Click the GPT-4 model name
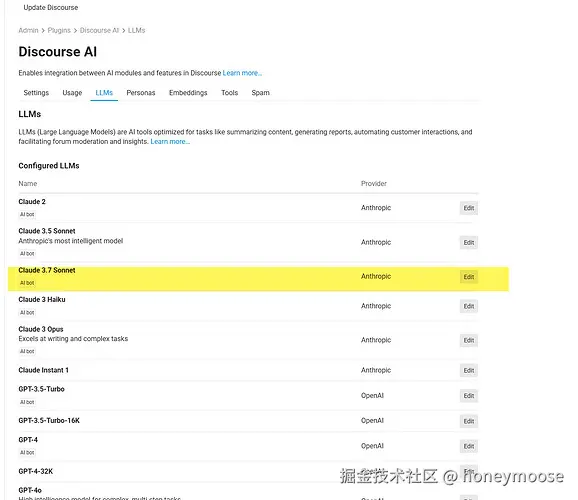 click(x=28, y=440)
